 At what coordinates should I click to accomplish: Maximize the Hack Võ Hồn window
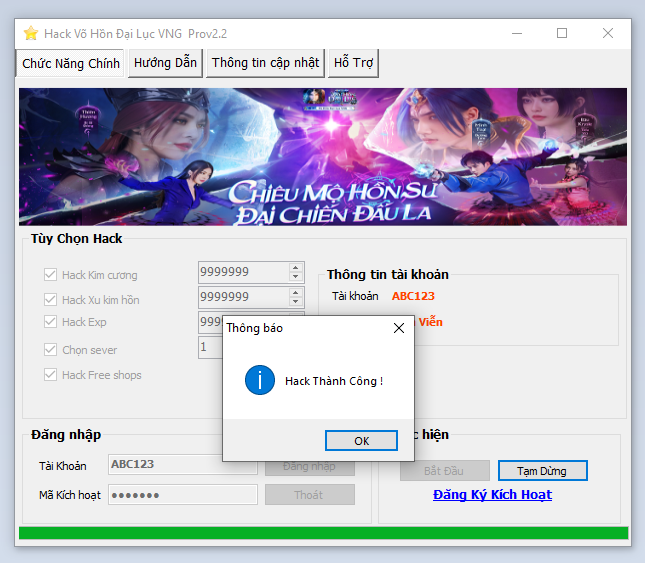tap(562, 33)
